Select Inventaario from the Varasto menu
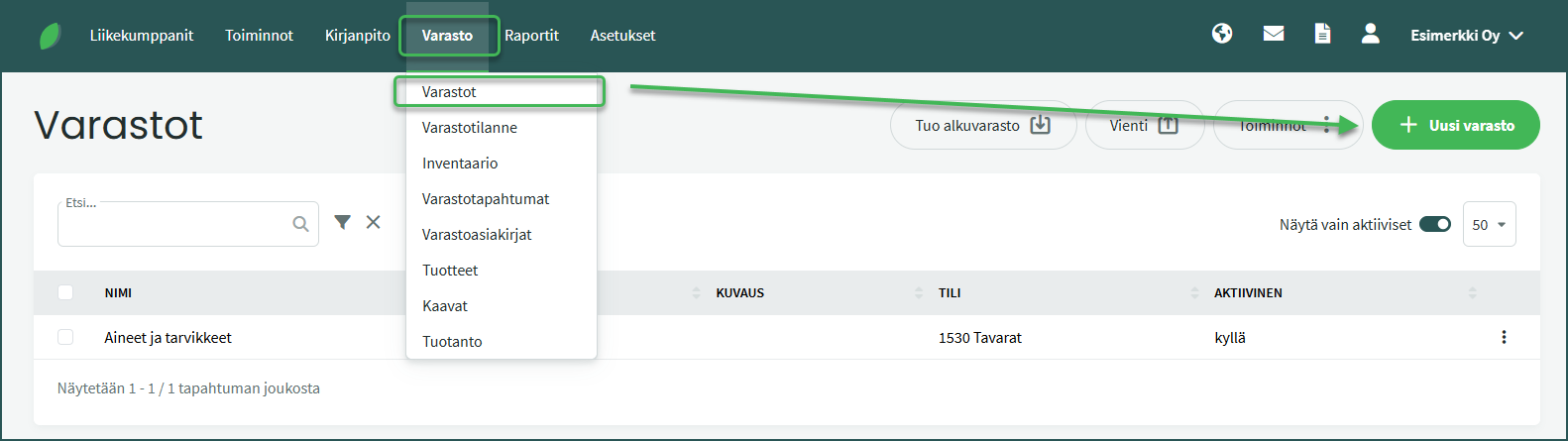The width and height of the screenshot is (1568, 441). coord(460,164)
